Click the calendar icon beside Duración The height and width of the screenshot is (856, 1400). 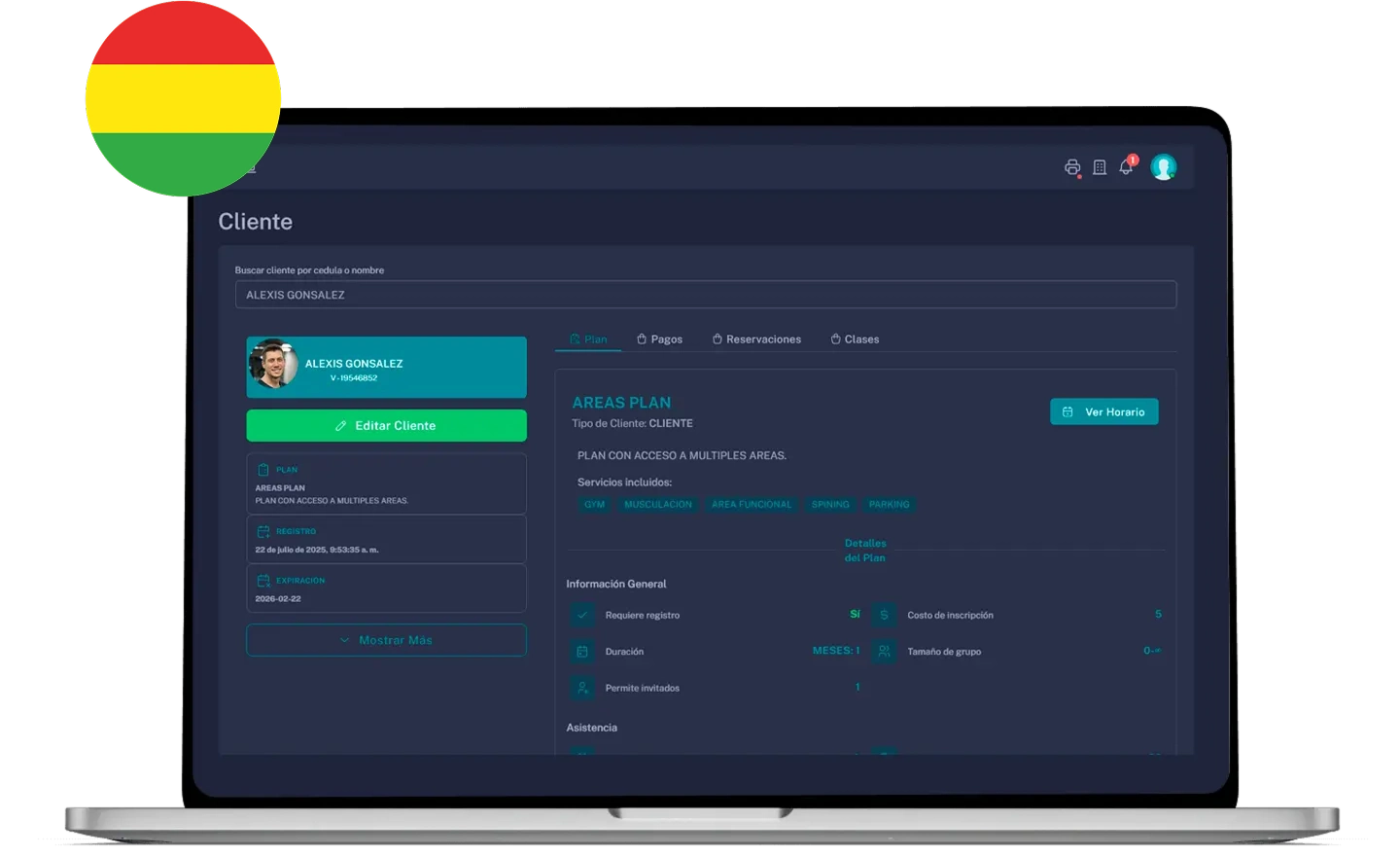pyautogui.click(x=582, y=652)
